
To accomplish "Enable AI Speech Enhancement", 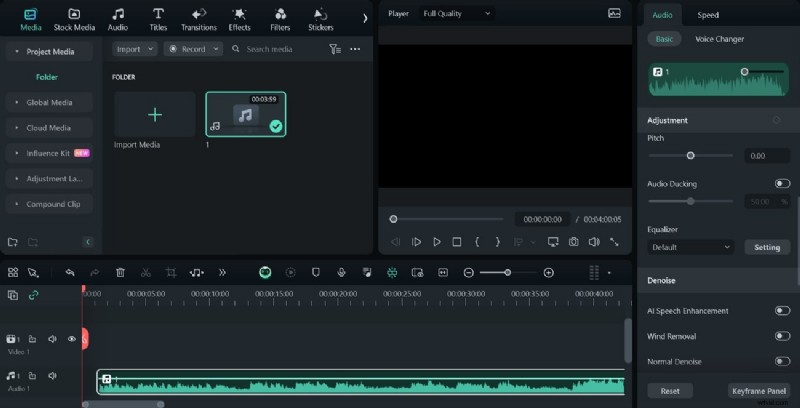I will point(782,311).
